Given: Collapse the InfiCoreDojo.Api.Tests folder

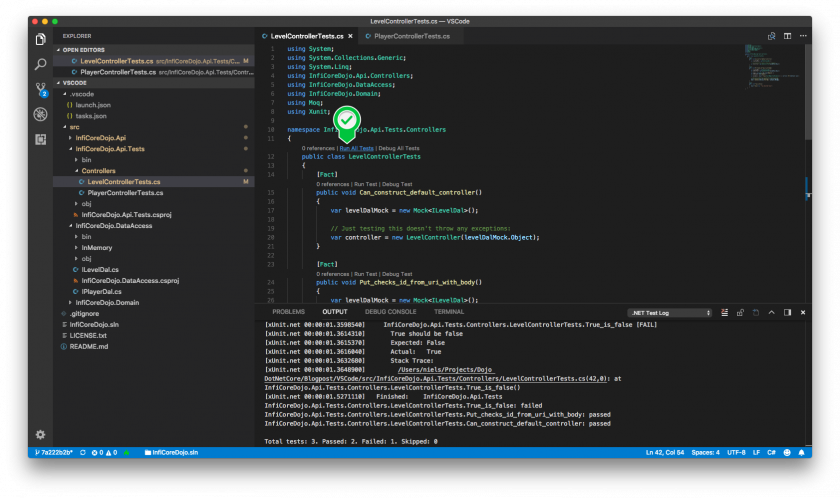Looking at the screenshot, I should [x=153, y=149].
